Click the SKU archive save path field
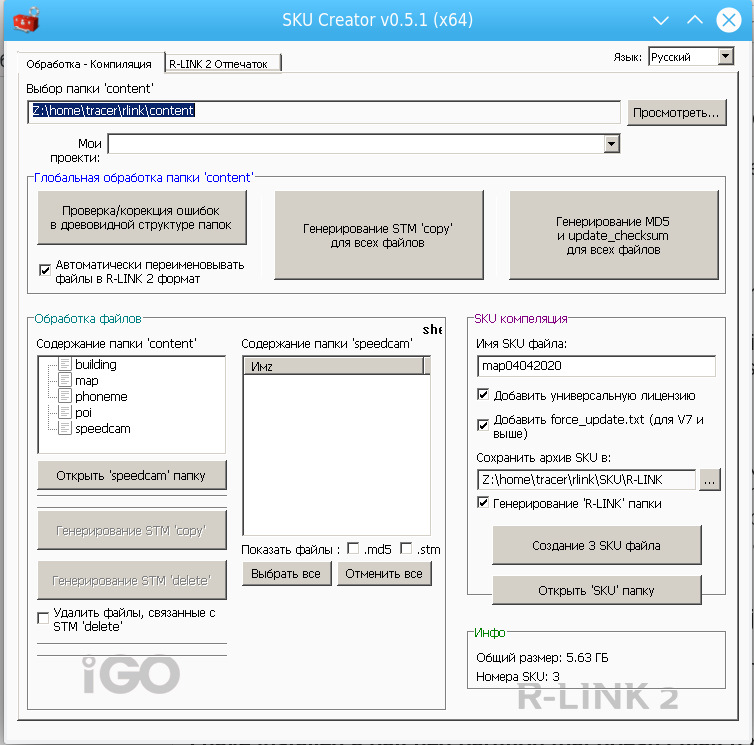 [x=587, y=480]
